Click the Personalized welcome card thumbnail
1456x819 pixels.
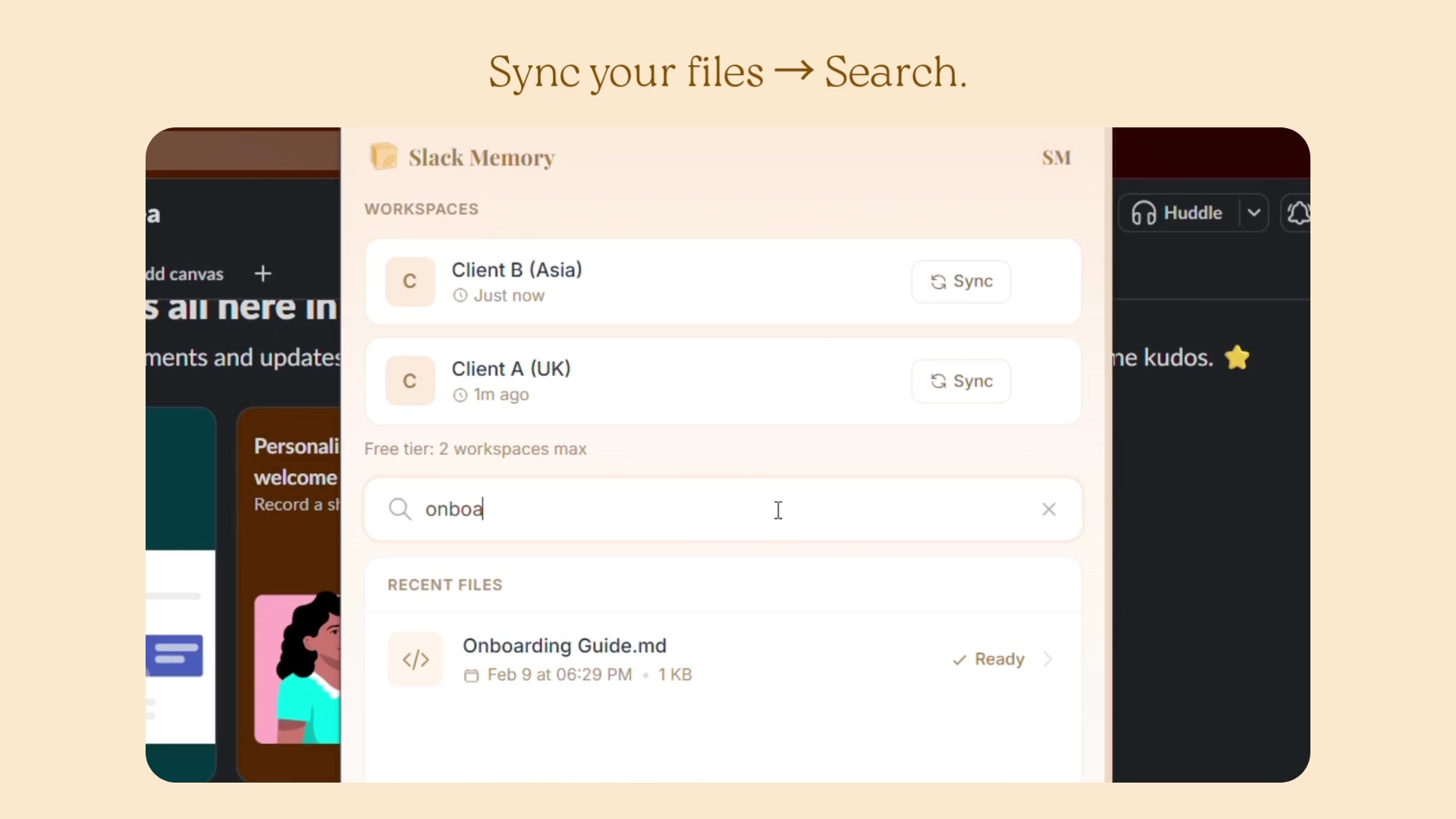pyautogui.click(x=297, y=669)
